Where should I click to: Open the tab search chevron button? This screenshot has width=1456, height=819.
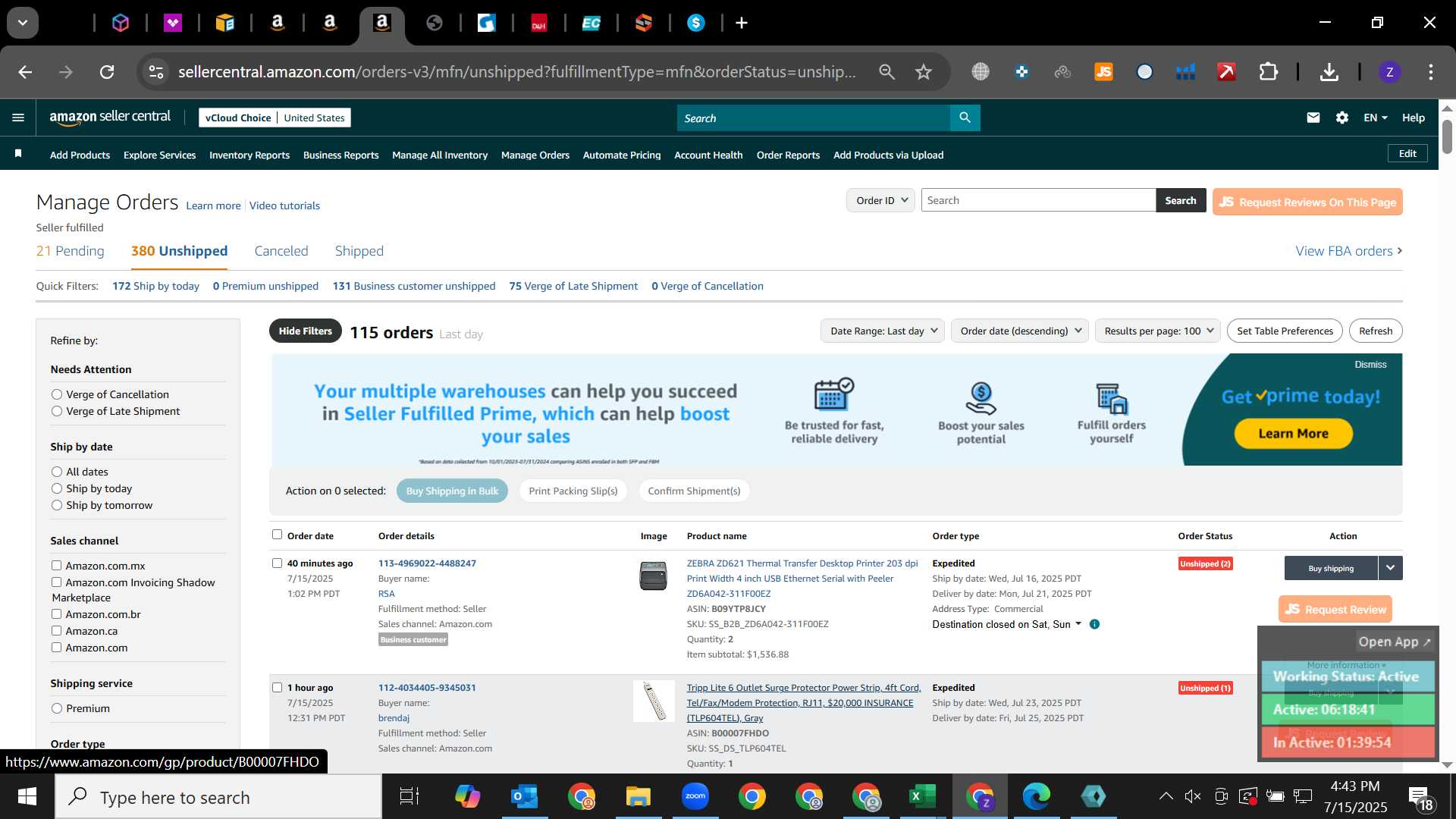pyautogui.click(x=23, y=23)
